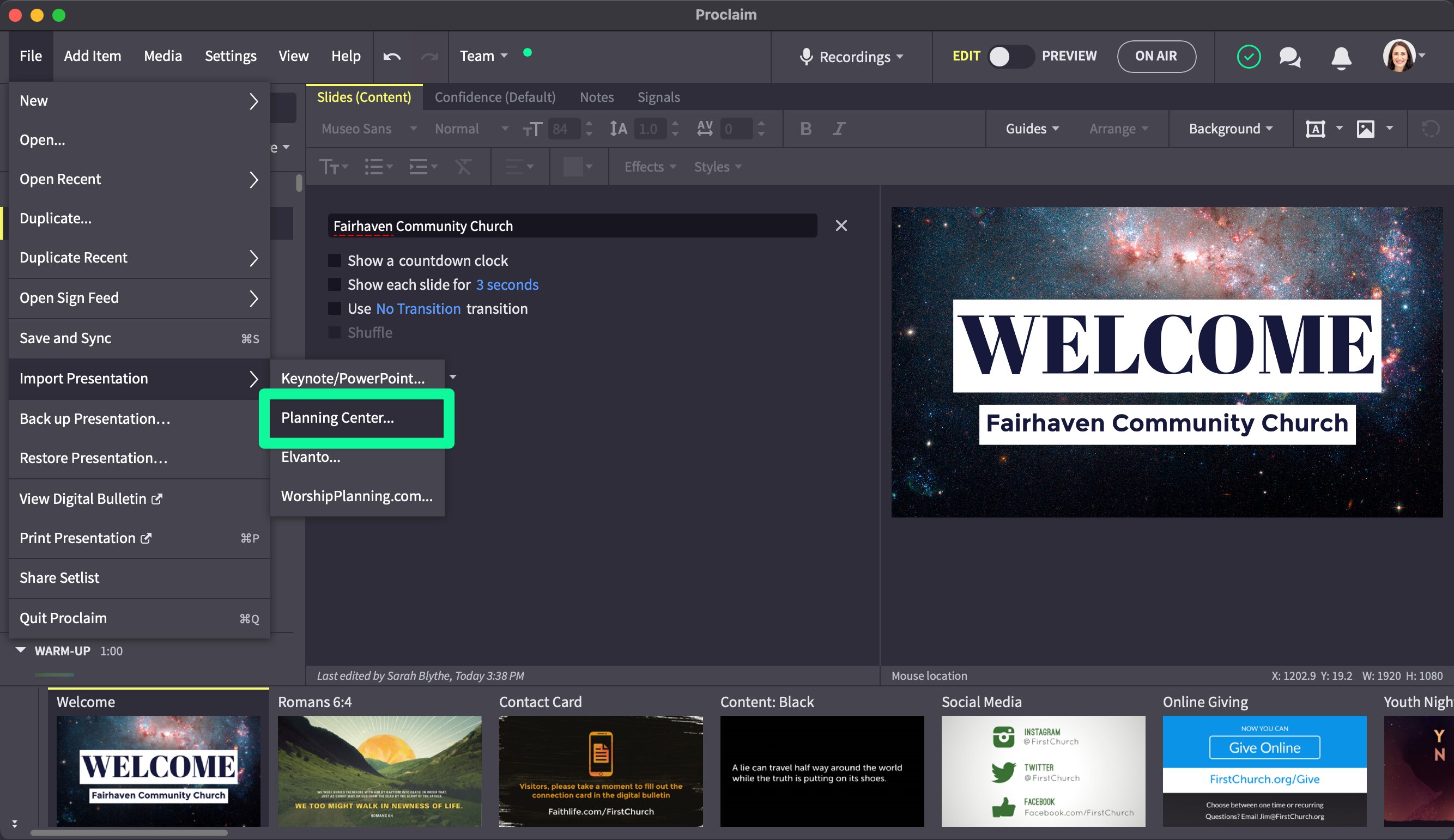Viewport: 1454px width, 840px height.
Task: Click the insert image icon
Action: (1365, 129)
